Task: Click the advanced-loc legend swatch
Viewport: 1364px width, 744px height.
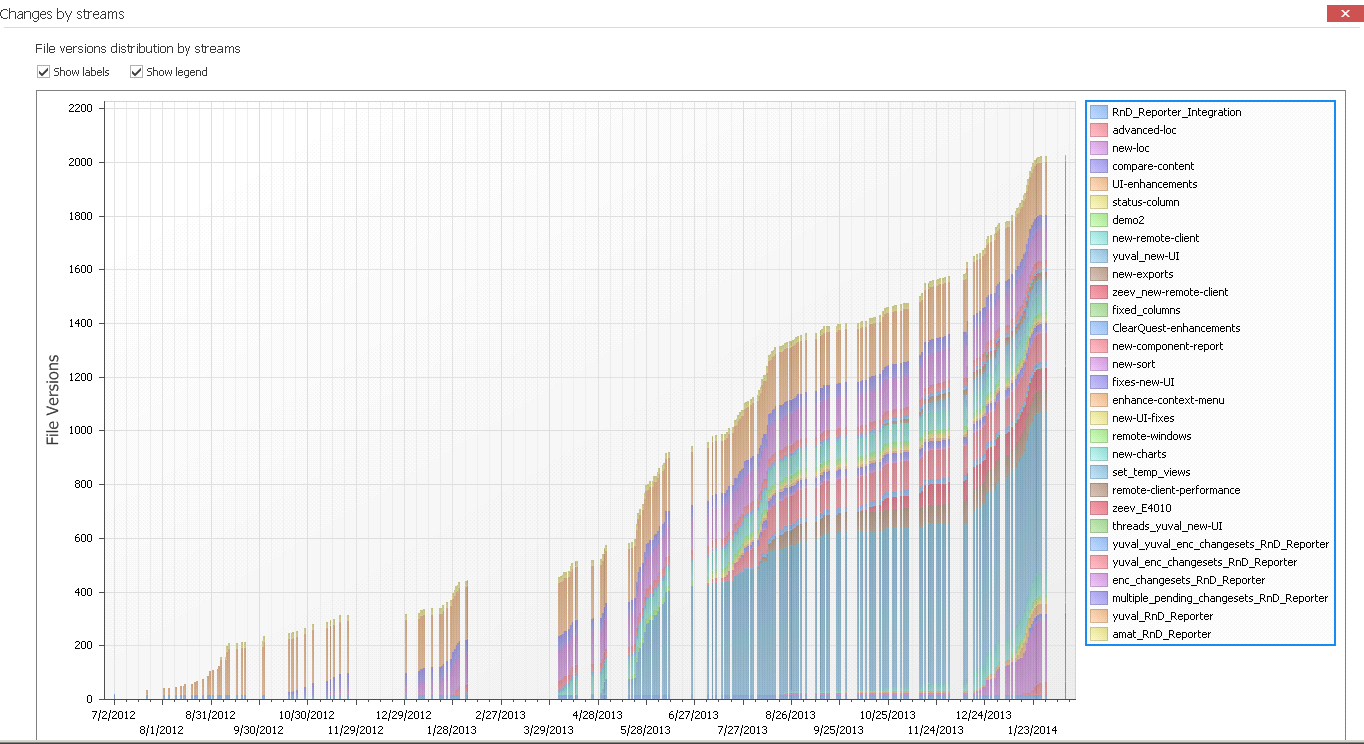Action: (x=1098, y=130)
